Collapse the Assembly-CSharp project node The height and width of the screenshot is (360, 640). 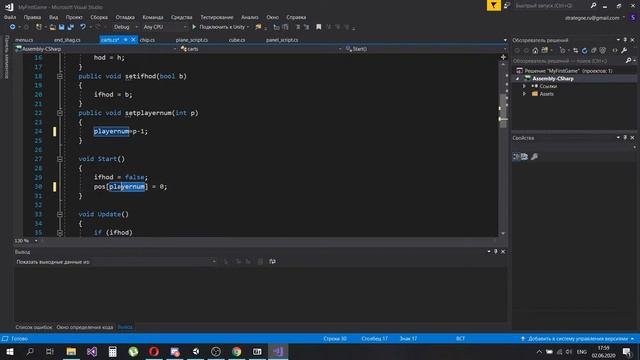(518, 78)
